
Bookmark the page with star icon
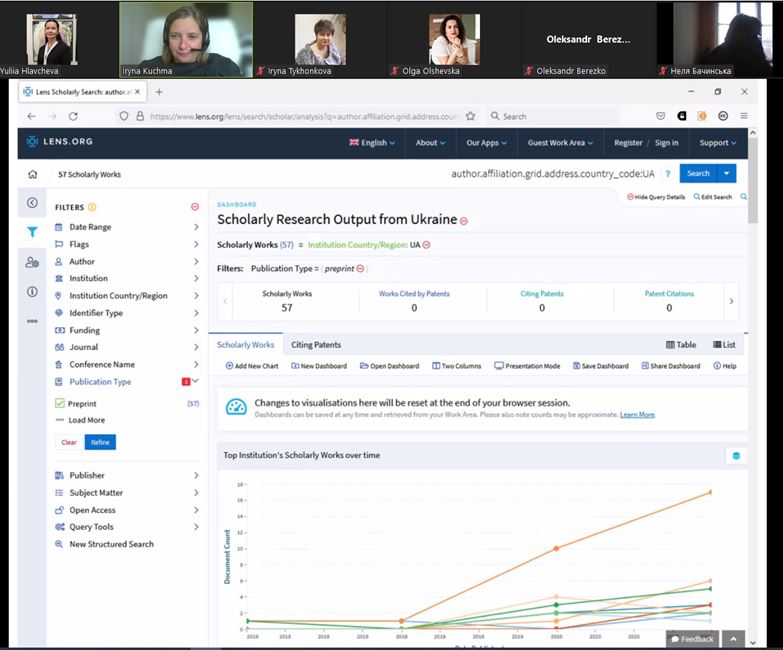470,116
